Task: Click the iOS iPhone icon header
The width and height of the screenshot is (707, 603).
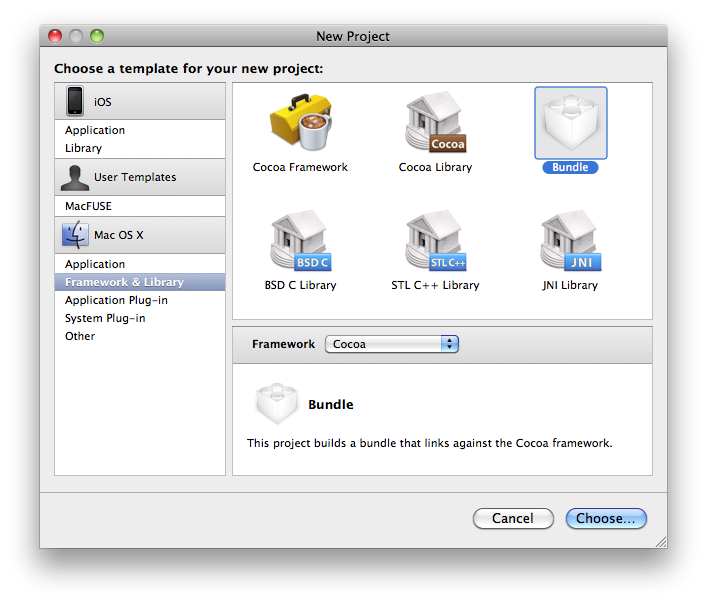Action: pos(76,101)
